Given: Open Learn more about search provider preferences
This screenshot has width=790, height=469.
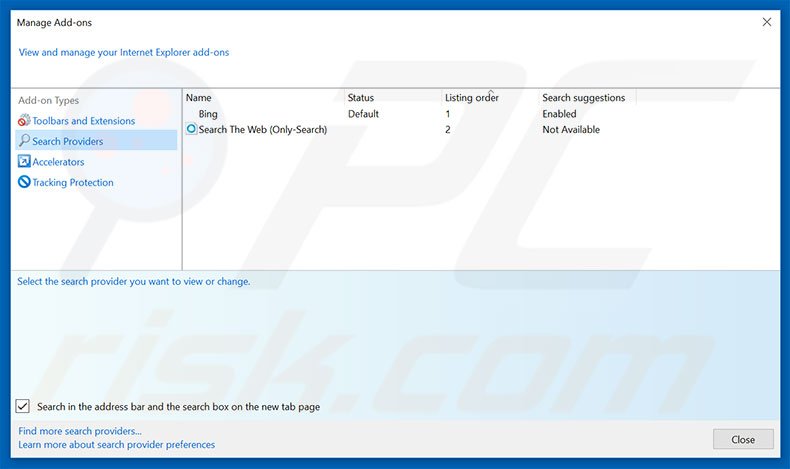Looking at the screenshot, I should point(116,445).
